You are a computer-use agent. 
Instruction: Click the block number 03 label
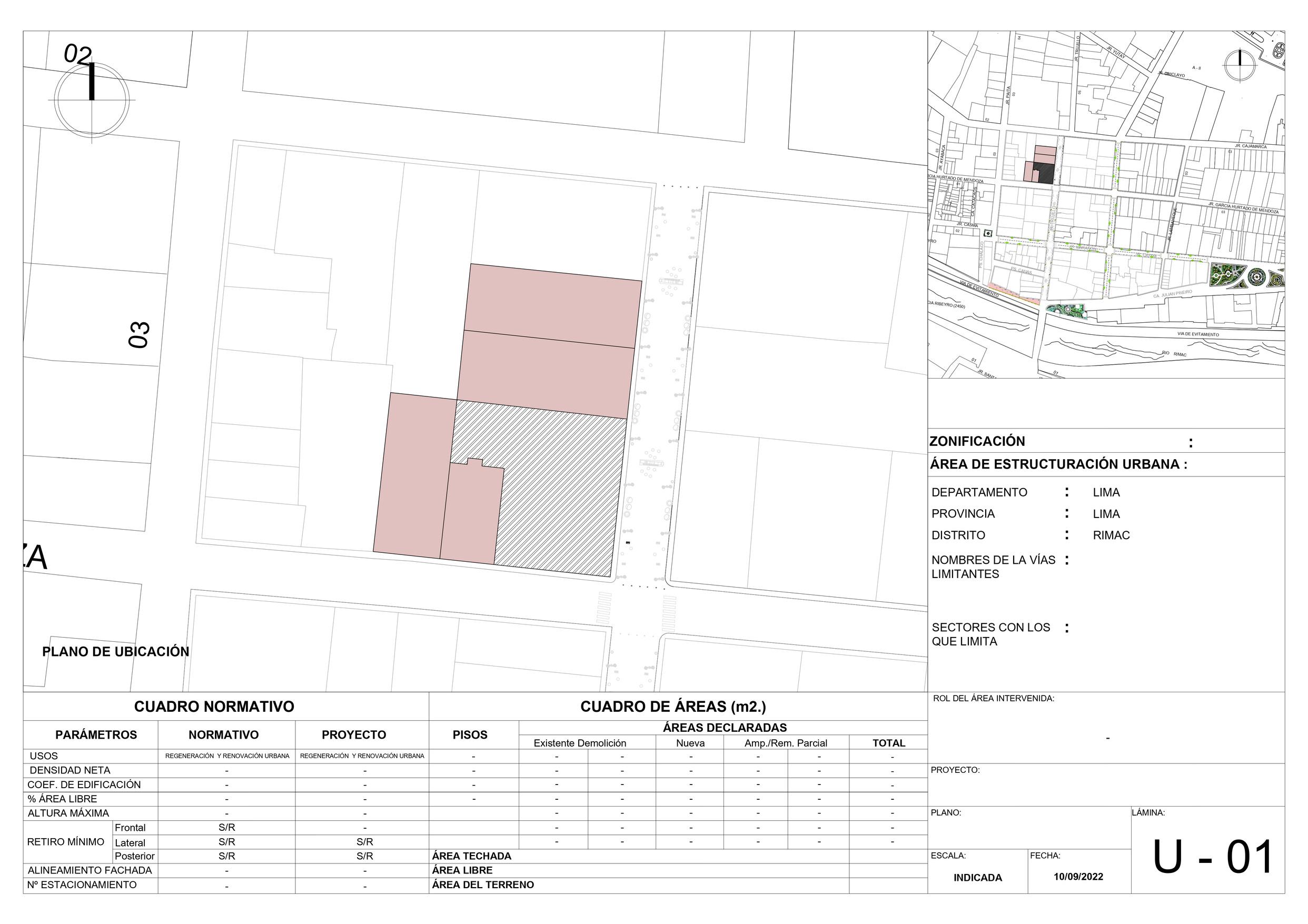point(140,334)
